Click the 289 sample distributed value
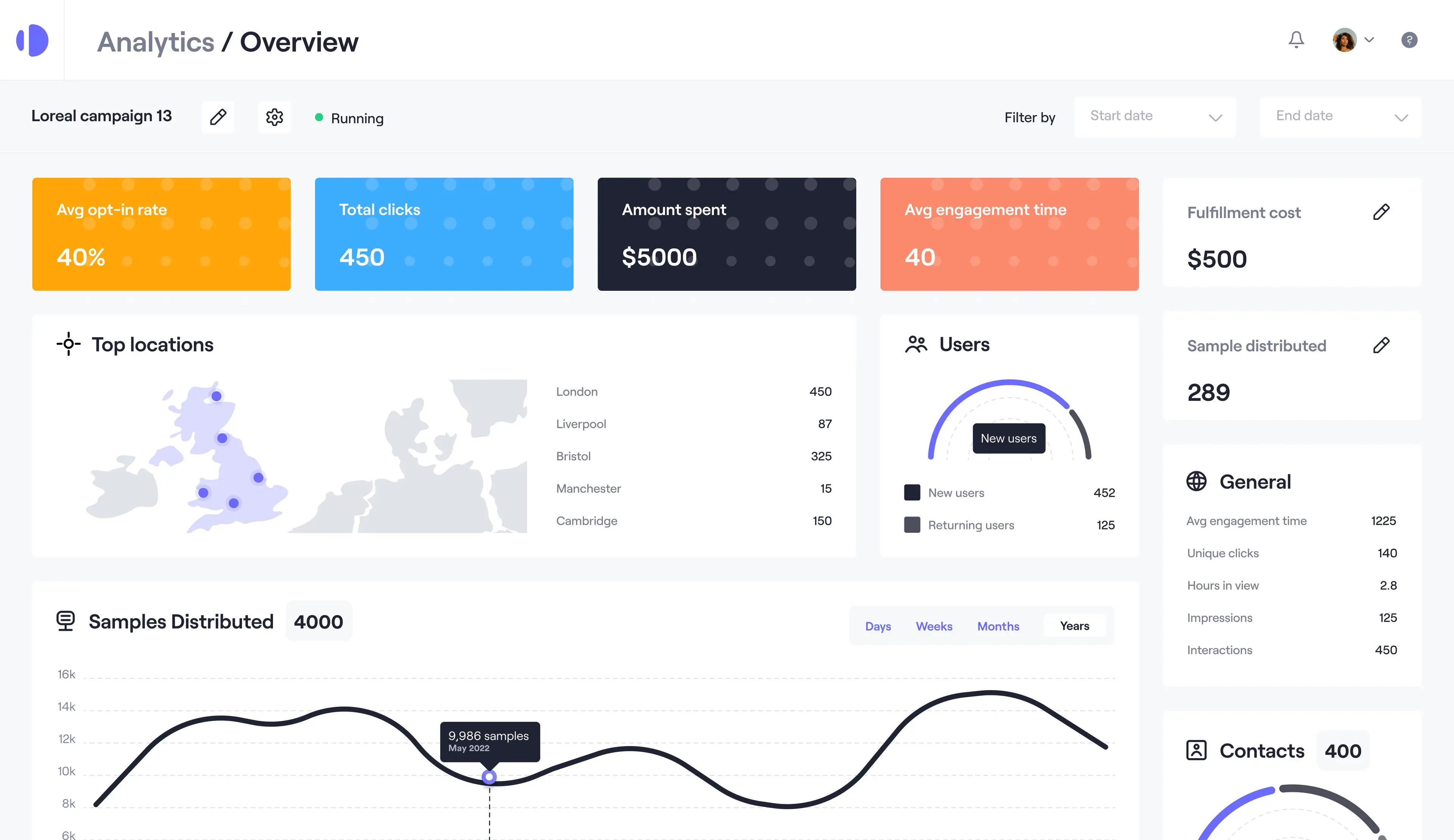Screen dimensions: 1454x840 click(x=1208, y=392)
